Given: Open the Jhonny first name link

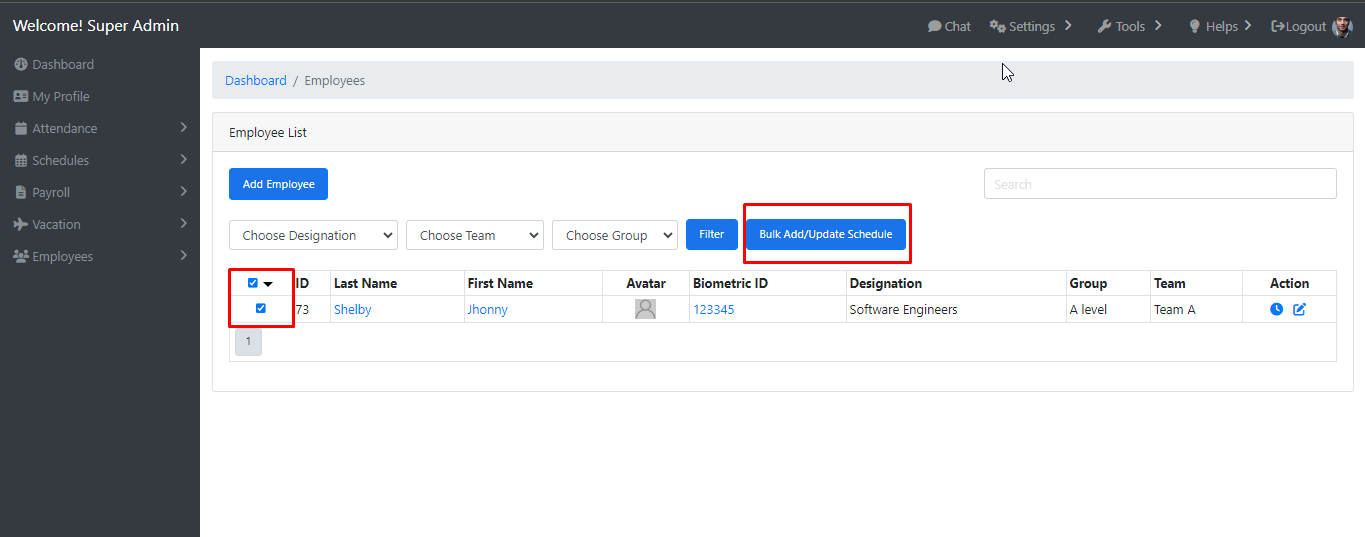Looking at the screenshot, I should tap(488, 309).
